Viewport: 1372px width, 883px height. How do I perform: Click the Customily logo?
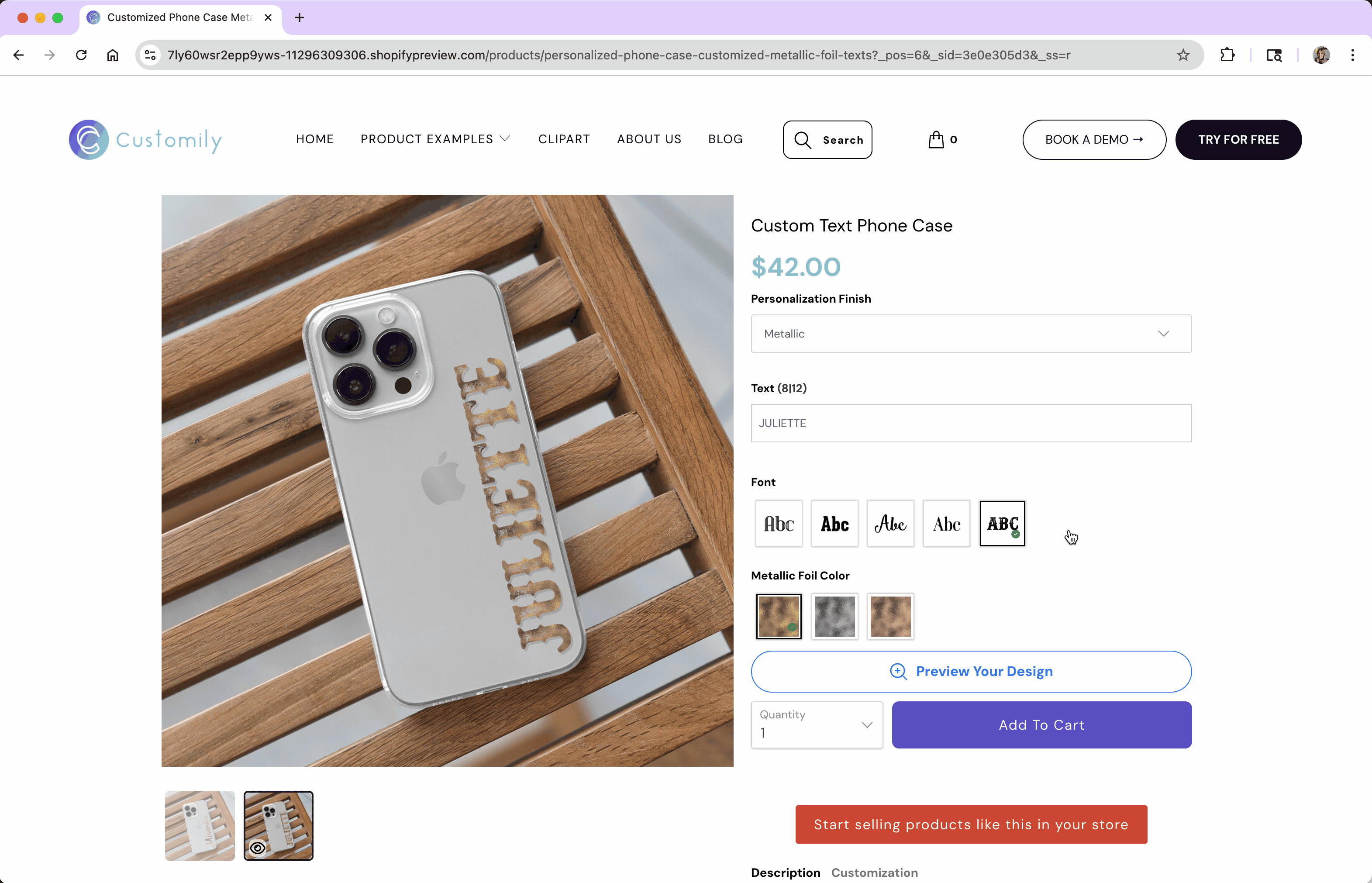pos(145,139)
